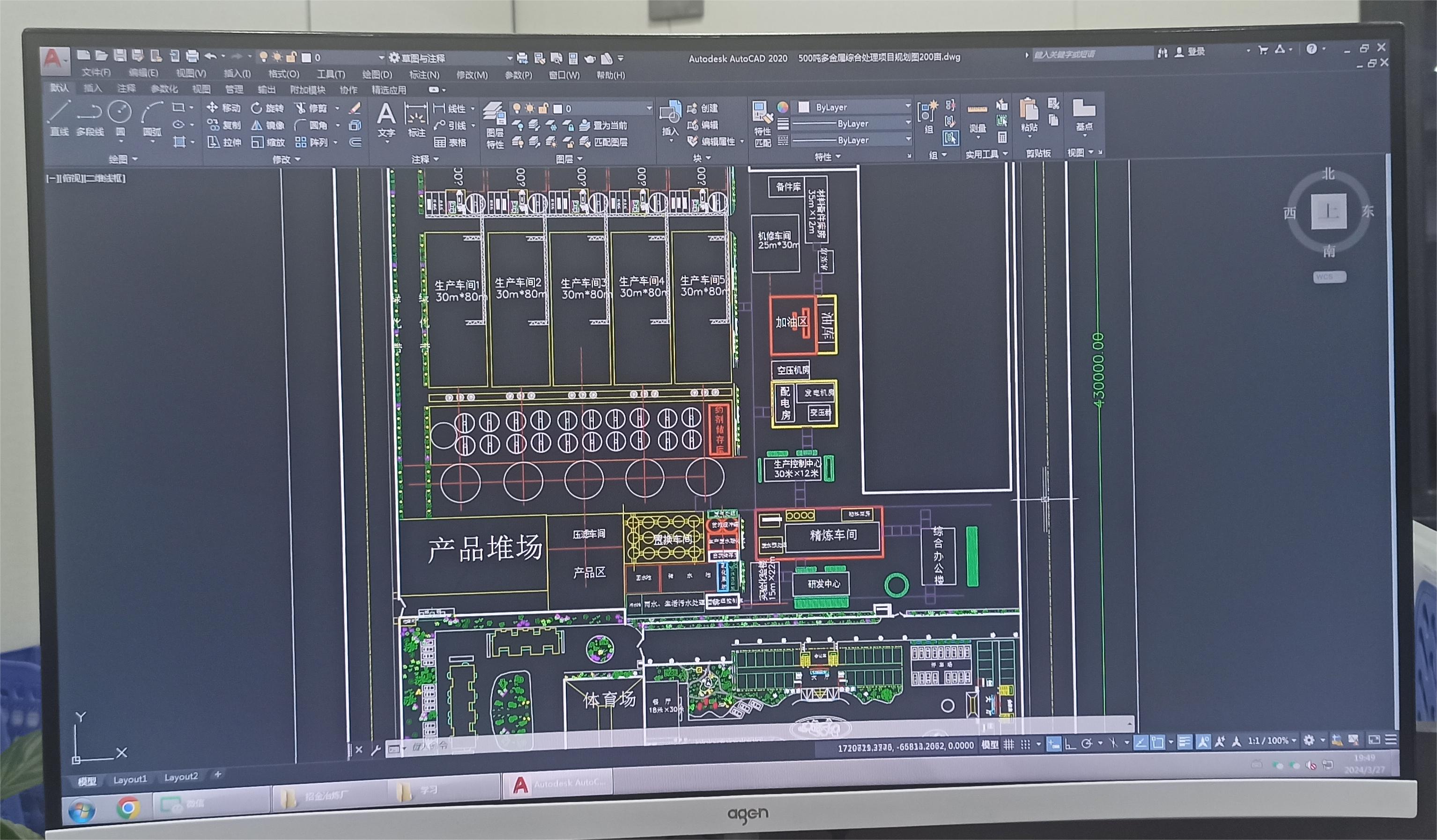Toggle dynamic input in status bar
1437x840 pixels.
pyautogui.click(x=1054, y=744)
